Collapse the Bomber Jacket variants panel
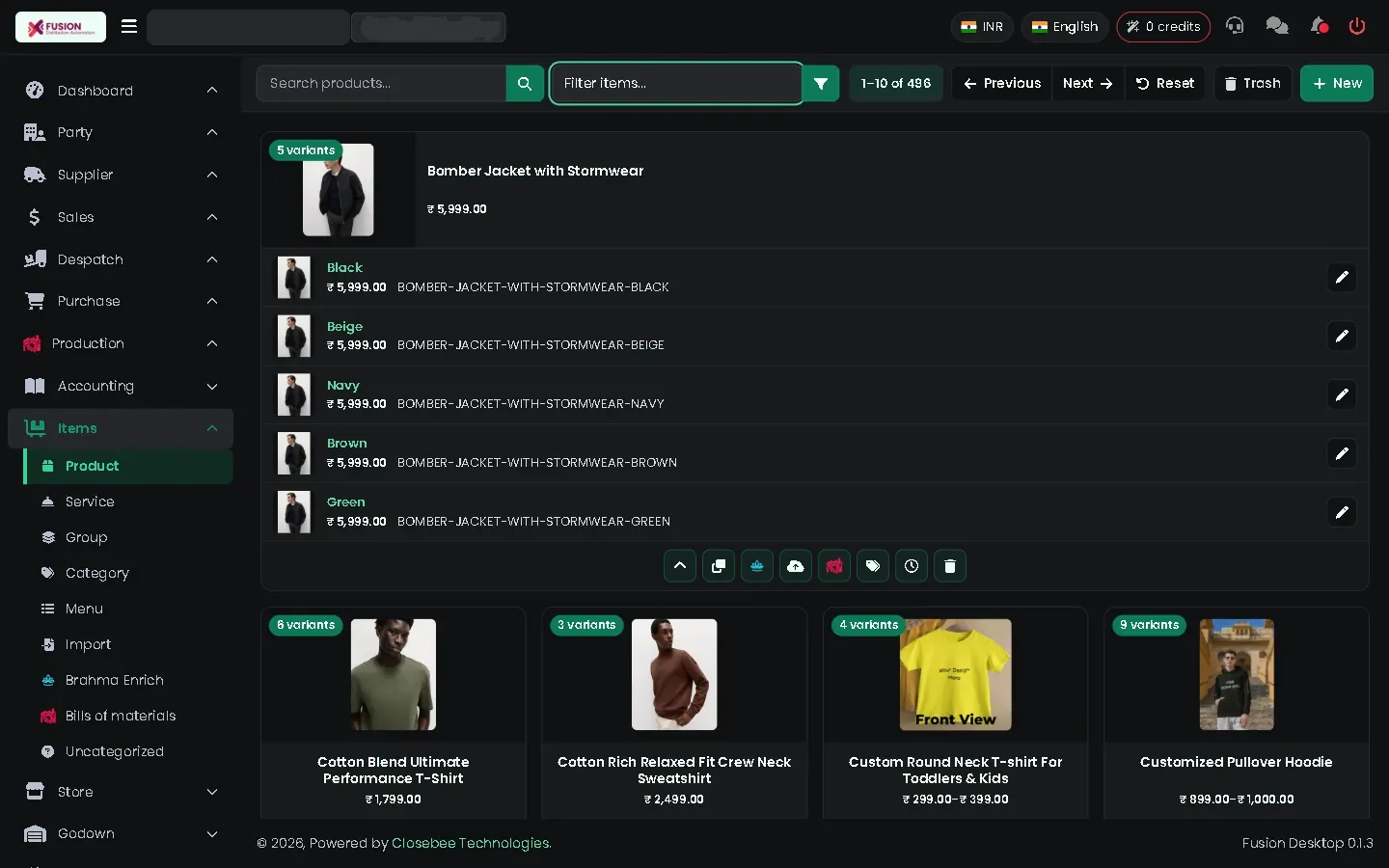This screenshot has width=1389, height=868. pos(680,566)
